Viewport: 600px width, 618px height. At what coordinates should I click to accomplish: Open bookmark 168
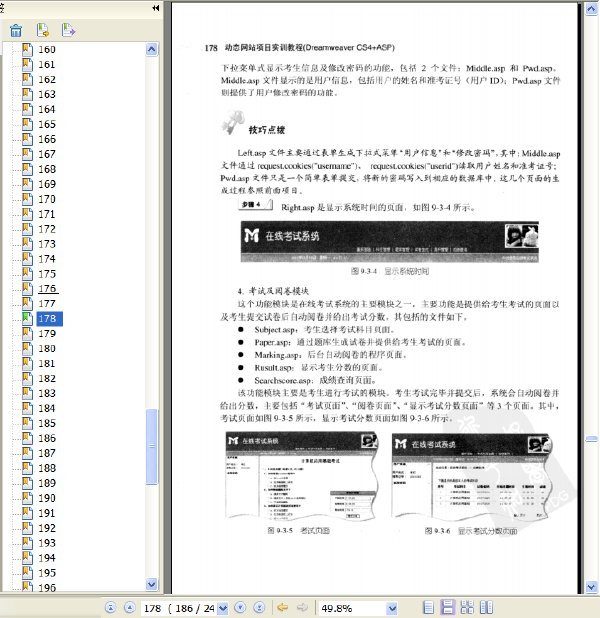click(47, 169)
